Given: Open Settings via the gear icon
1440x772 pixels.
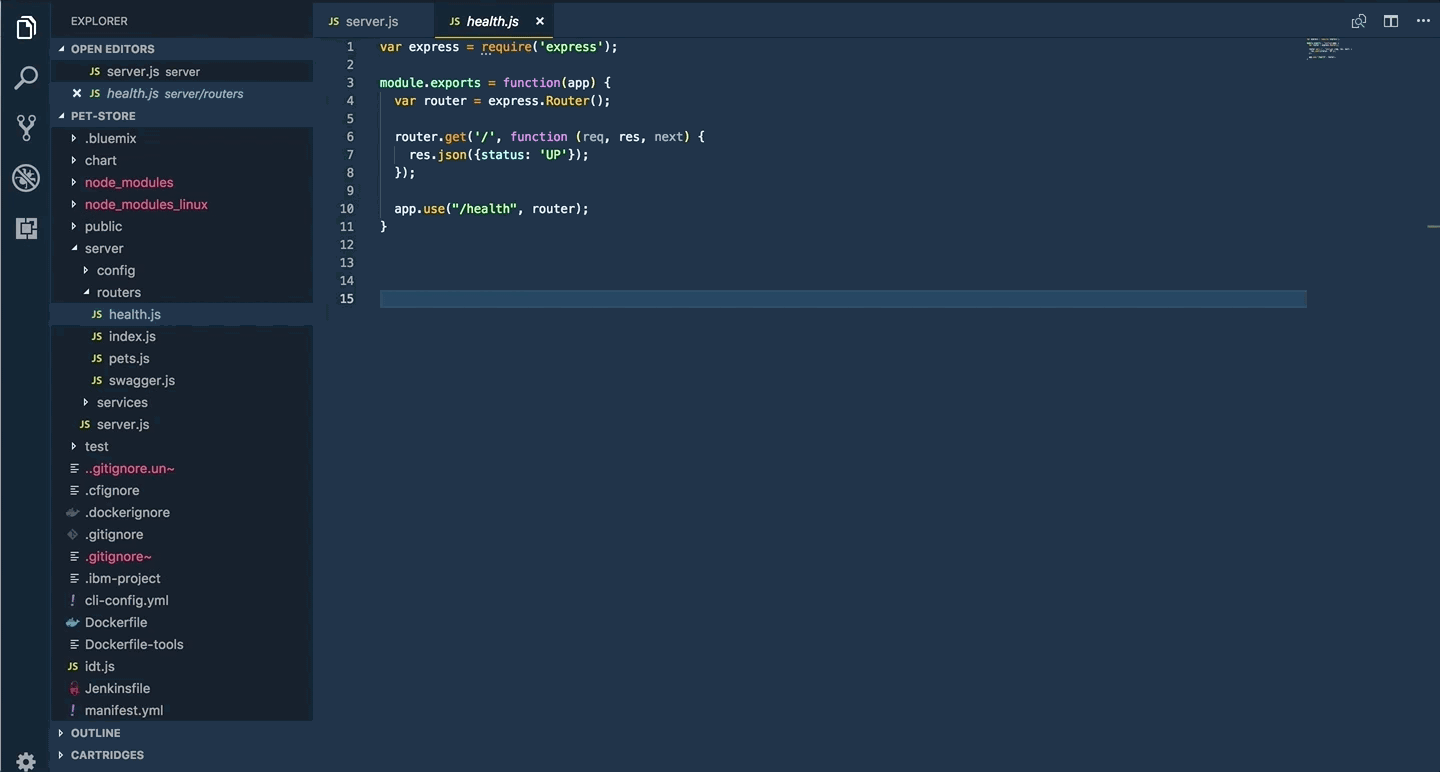Looking at the screenshot, I should click(25, 760).
